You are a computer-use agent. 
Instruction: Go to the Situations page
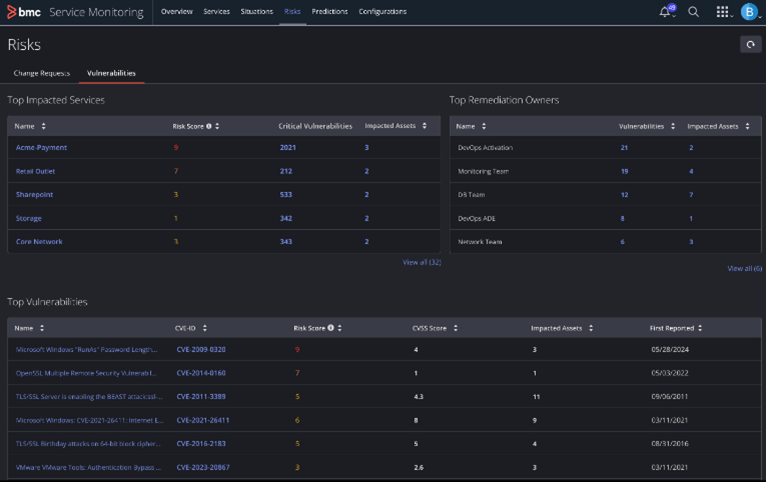(x=257, y=12)
